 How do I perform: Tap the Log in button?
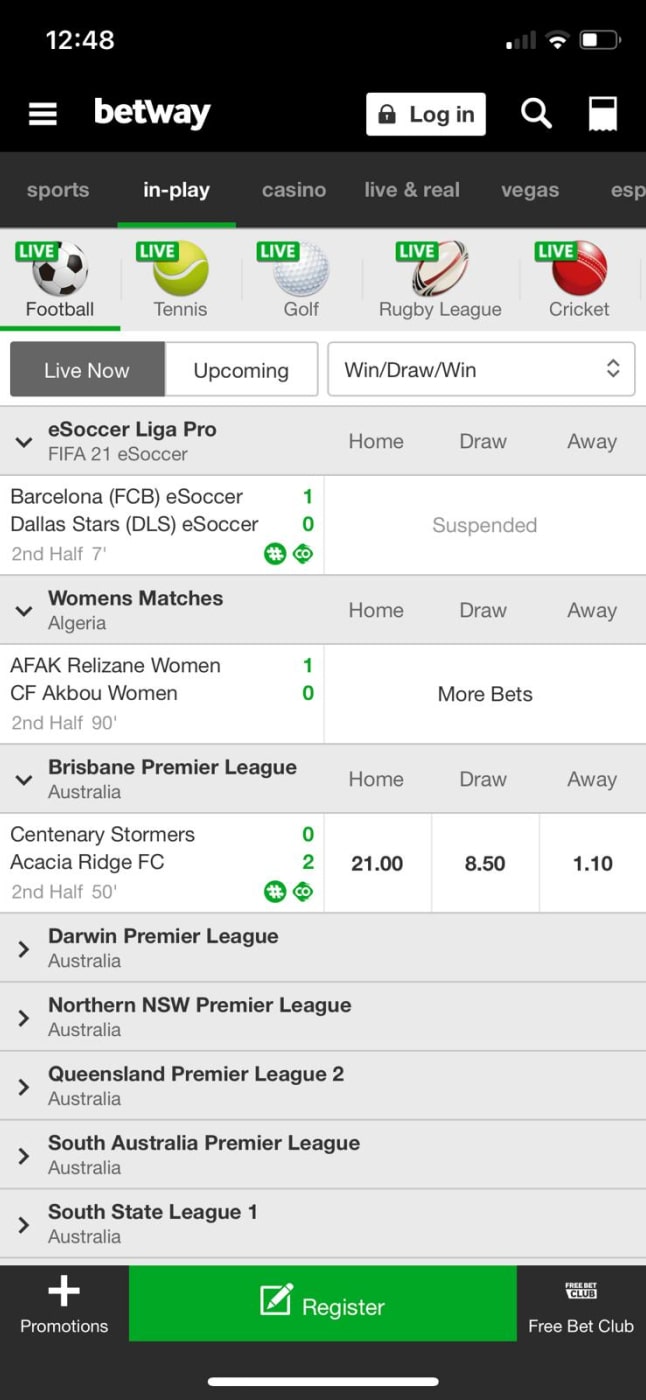point(426,114)
